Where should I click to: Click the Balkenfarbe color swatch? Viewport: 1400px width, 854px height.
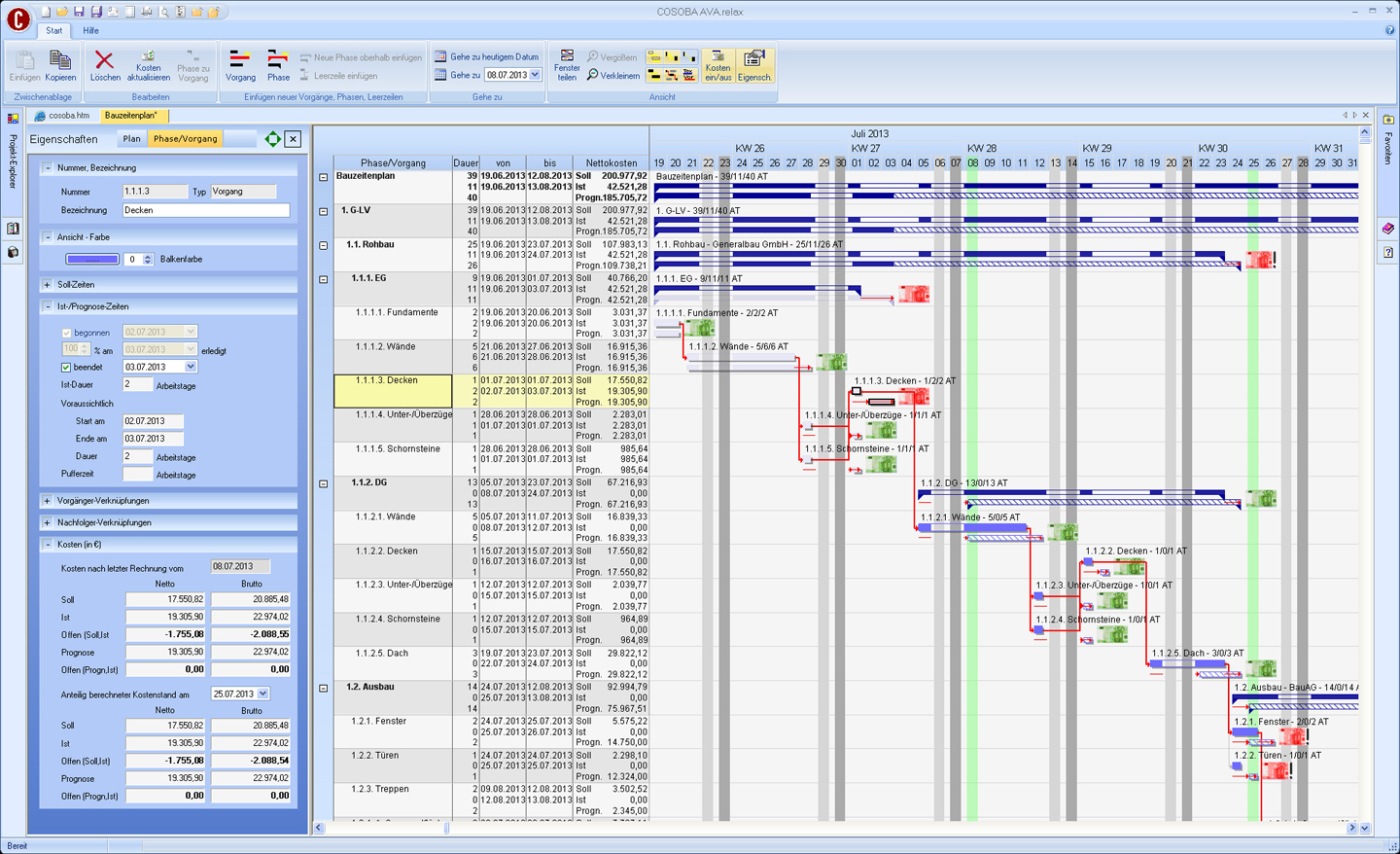coord(92,260)
